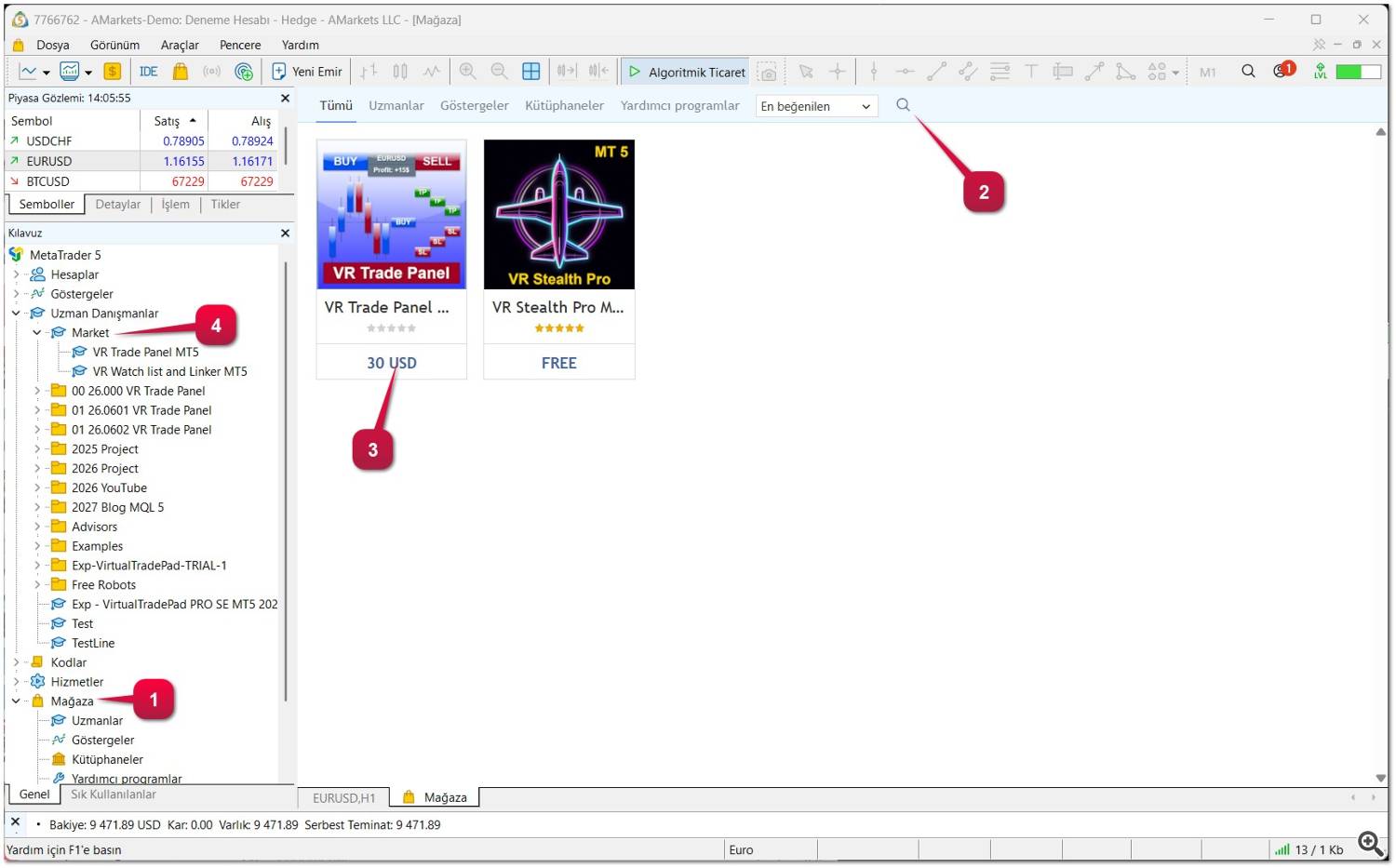Viewport: 1396px width, 868px height.
Task: Click the Yeni Emir button
Action: coord(307,72)
